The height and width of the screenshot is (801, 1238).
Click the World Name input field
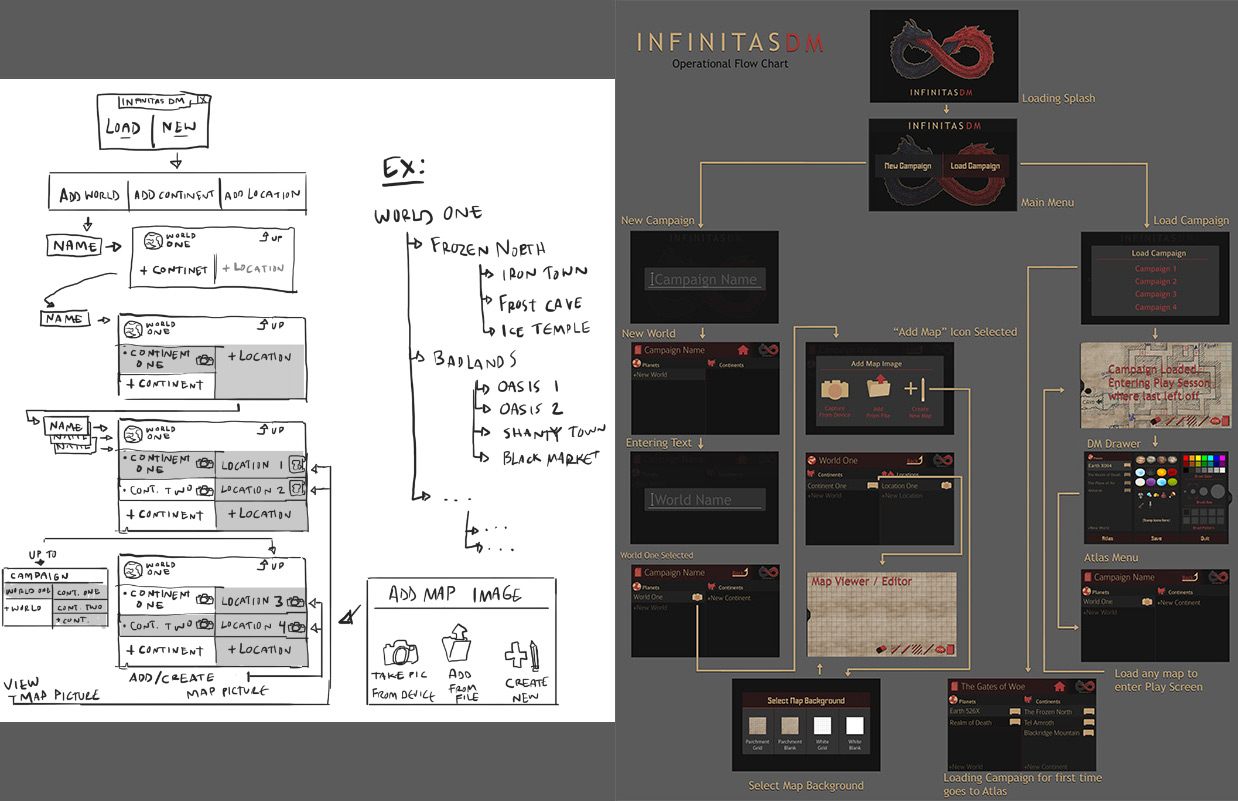[x=705, y=500]
